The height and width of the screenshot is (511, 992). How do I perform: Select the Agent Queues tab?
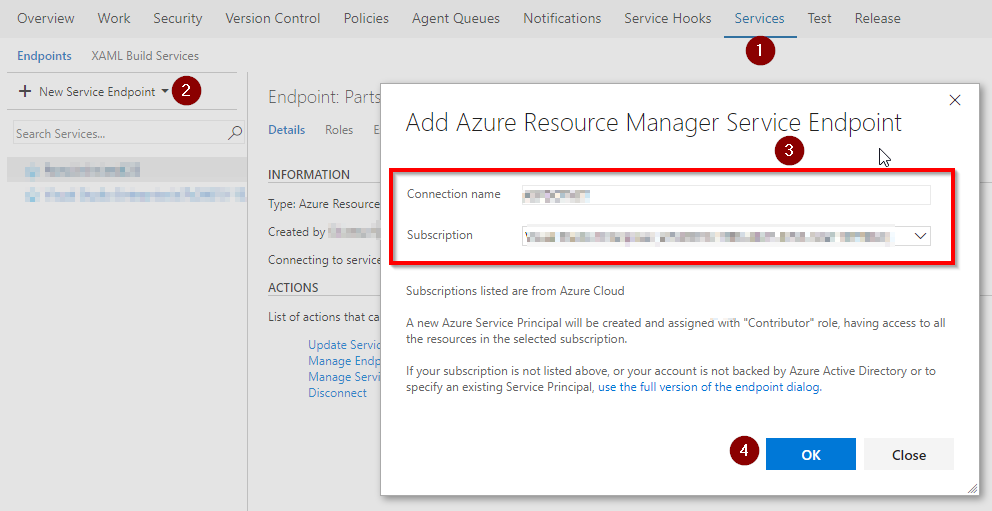[456, 18]
